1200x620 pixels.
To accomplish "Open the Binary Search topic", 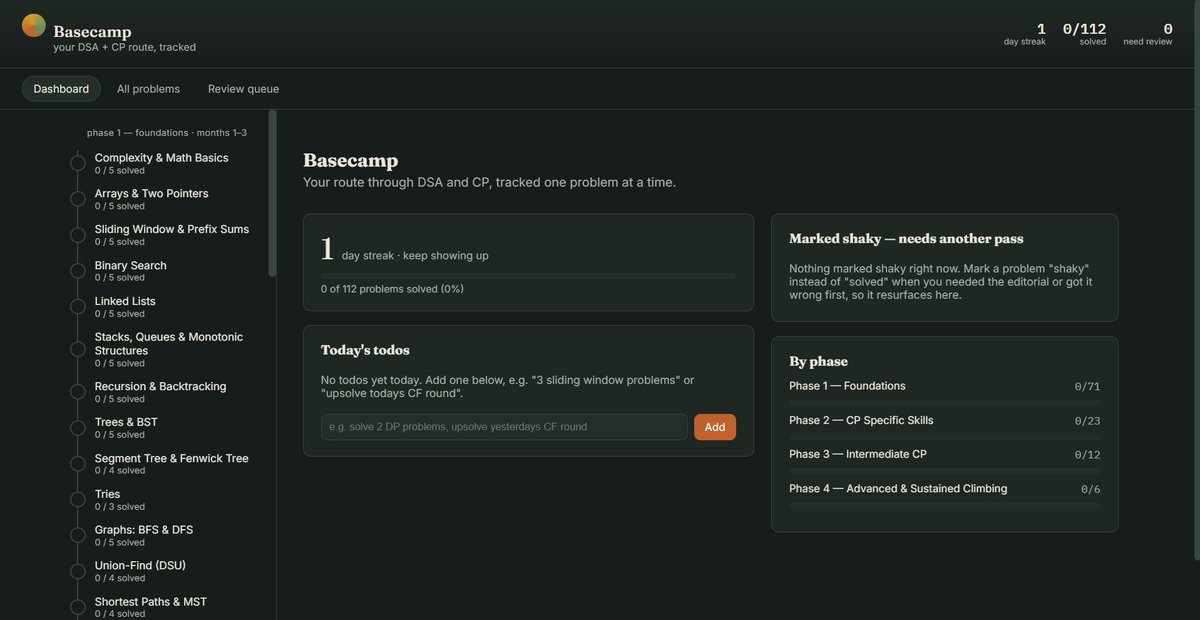I will pyautogui.click(x=130, y=265).
